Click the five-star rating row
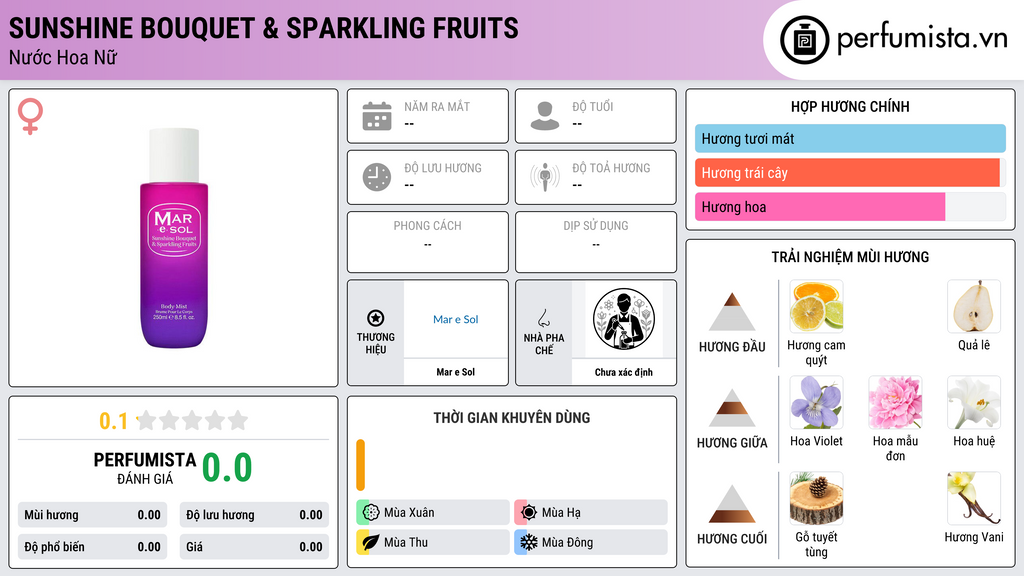This screenshot has width=1024, height=576. pos(192,421)
